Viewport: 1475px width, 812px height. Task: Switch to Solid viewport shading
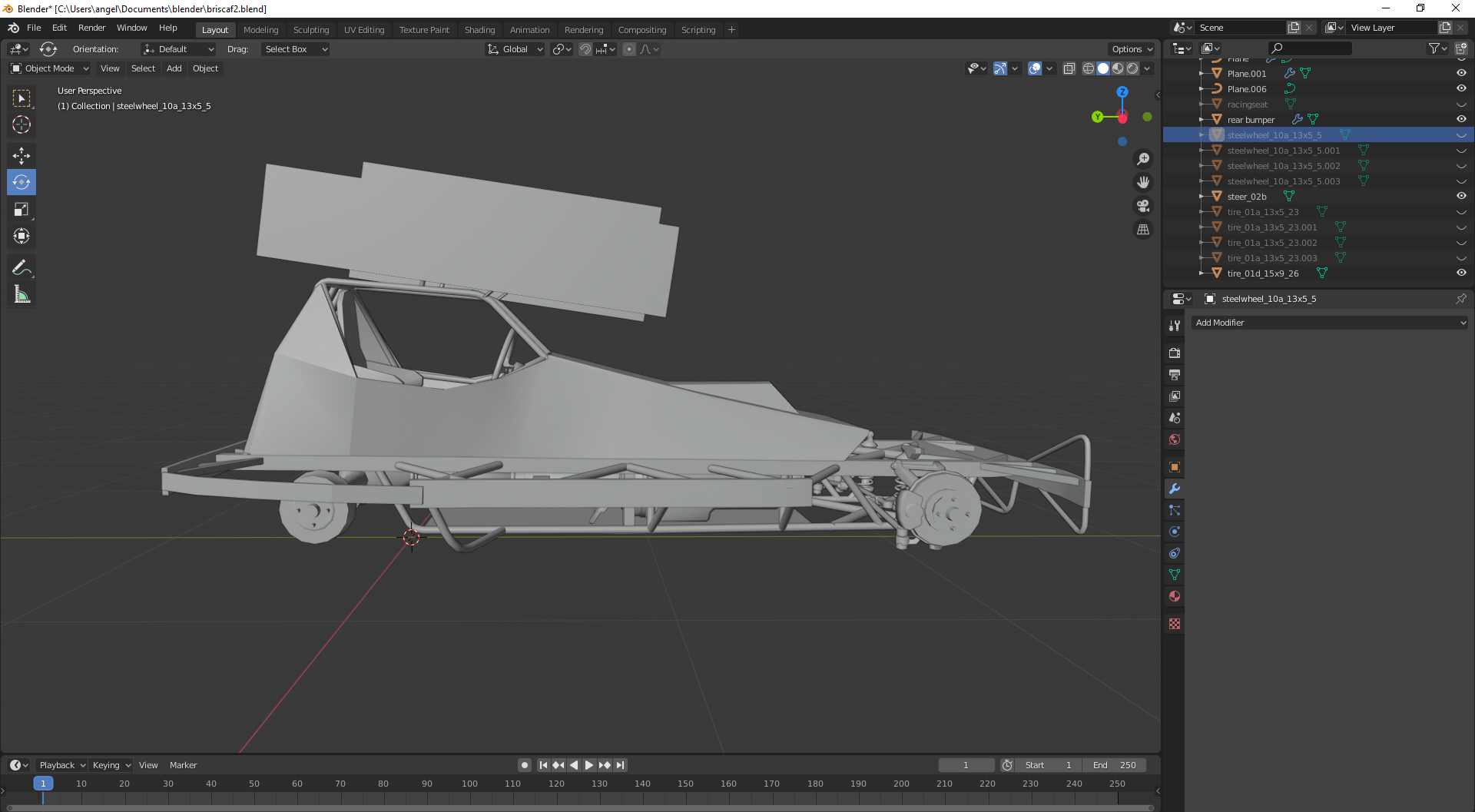click(x=1103, y=68)
